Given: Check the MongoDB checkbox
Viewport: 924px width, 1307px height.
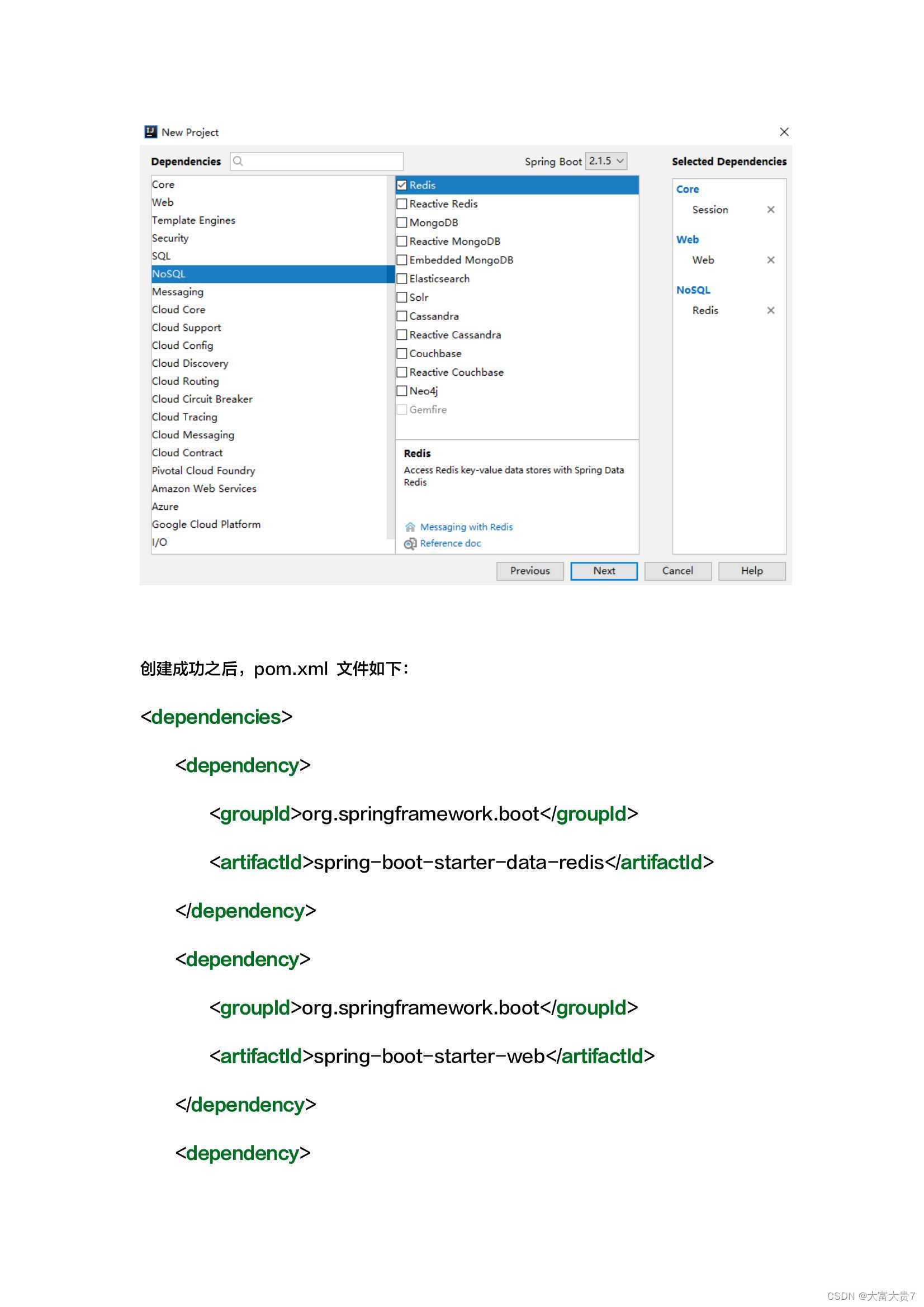Looking at the screenshot, I should [402, 222].
